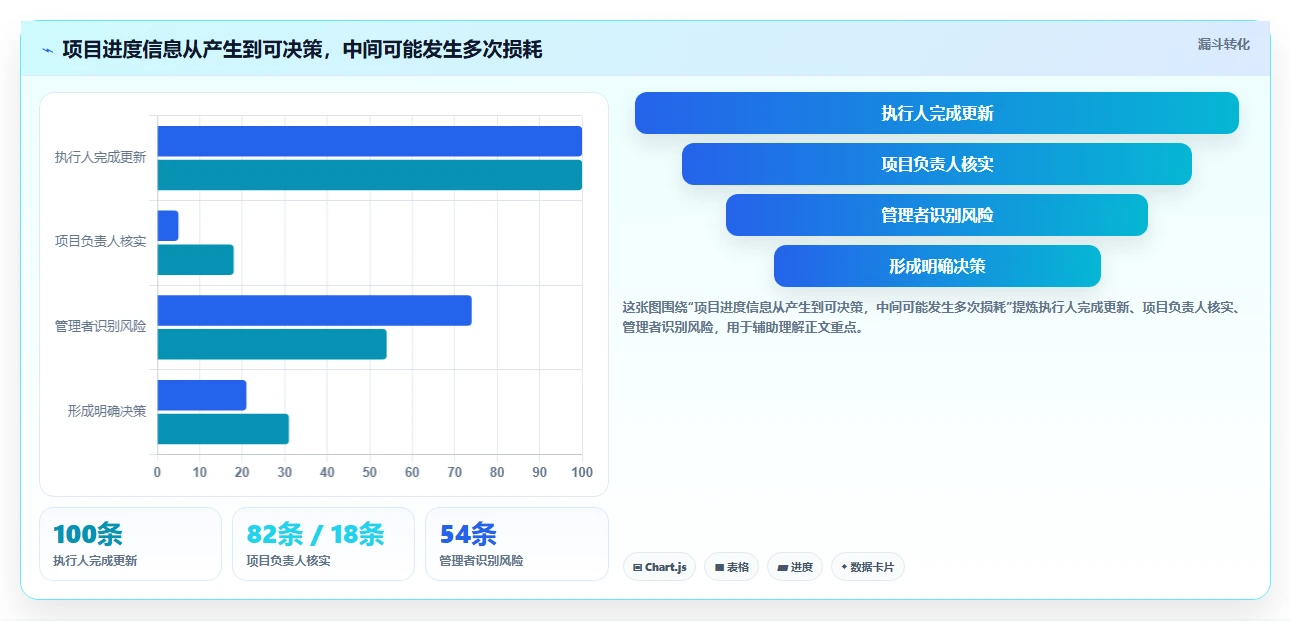Image resolution: width=1291 pixels, height=621 pixels.
Task: Open the 82条 / 18条 stat card
Action: coord(323,544)
